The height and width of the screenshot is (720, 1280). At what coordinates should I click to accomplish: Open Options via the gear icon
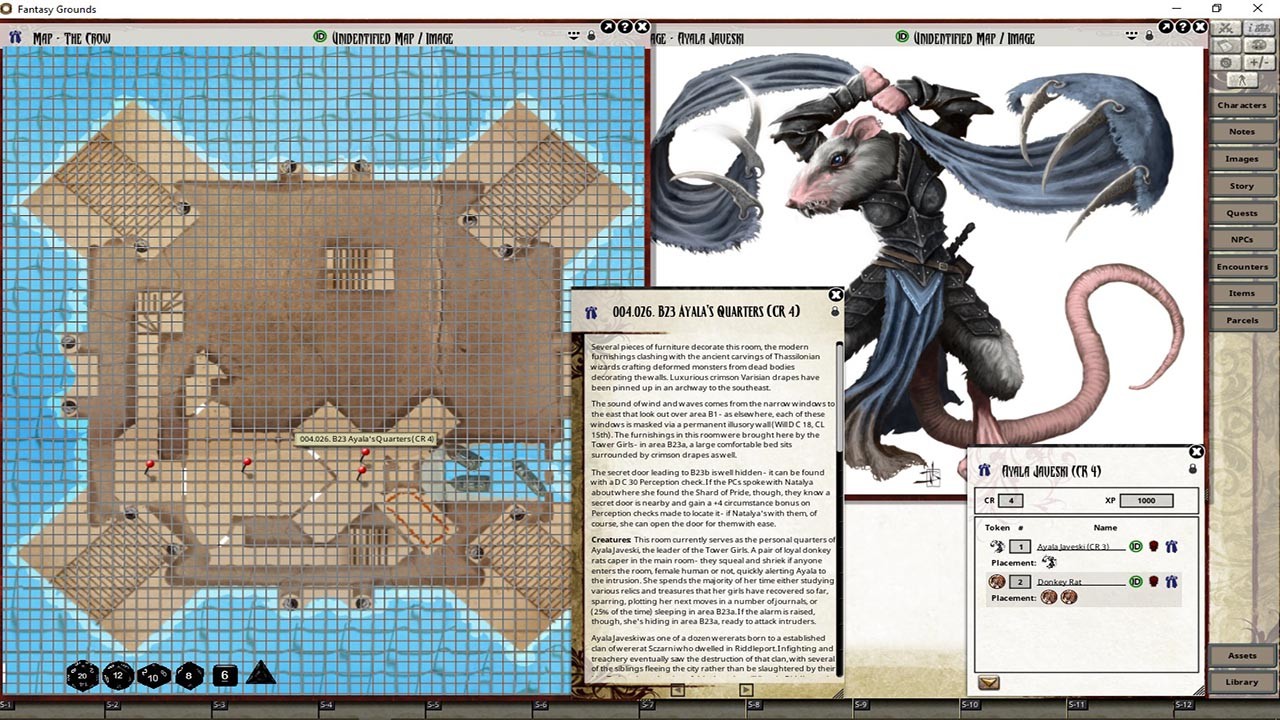pos(1227,62)
